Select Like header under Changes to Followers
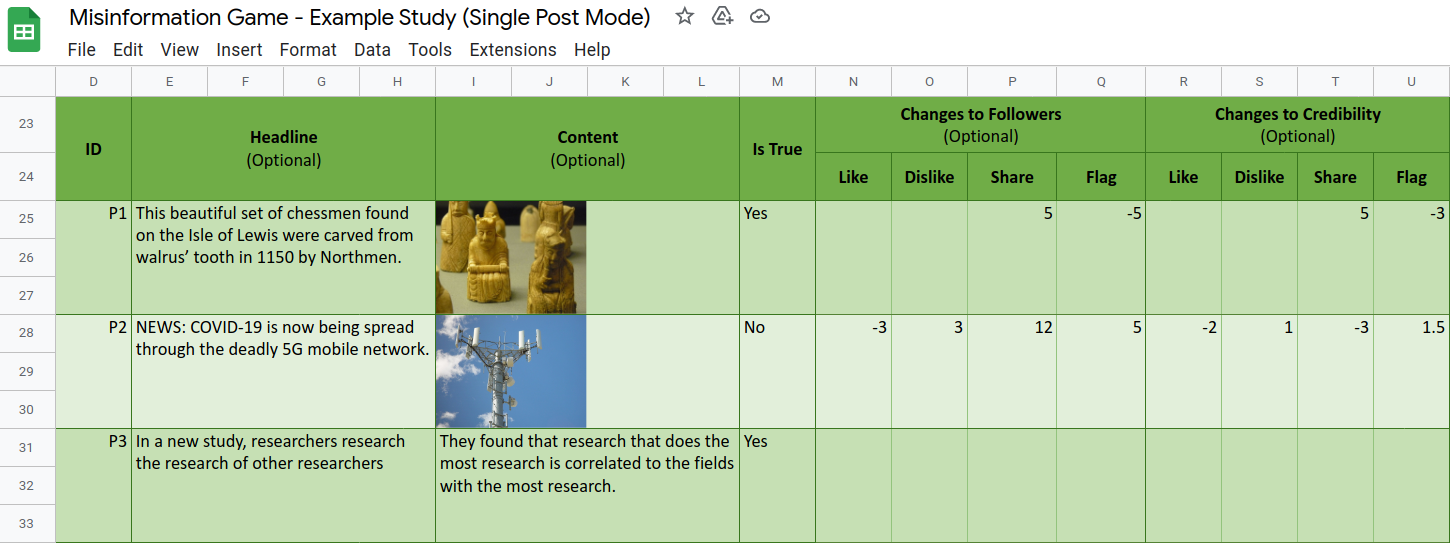The width and height of the screenshot is (1450, 543). tap(853, 177)
